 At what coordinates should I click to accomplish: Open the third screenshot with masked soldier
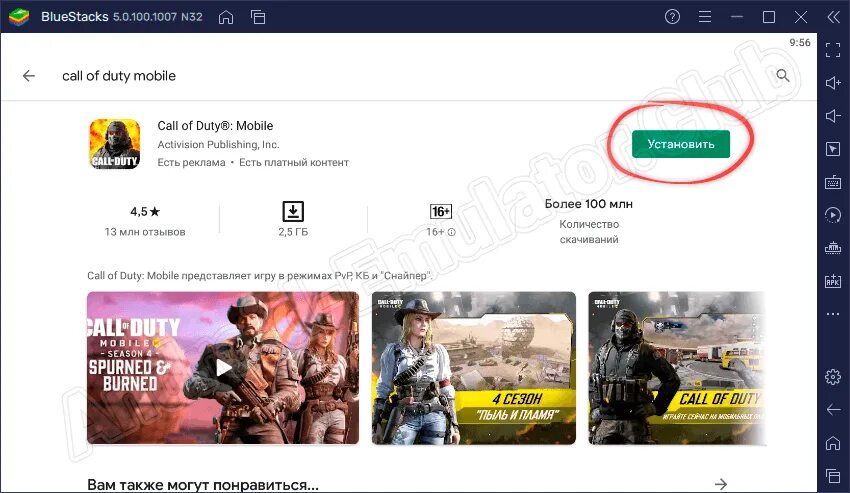tap(677, 368)
